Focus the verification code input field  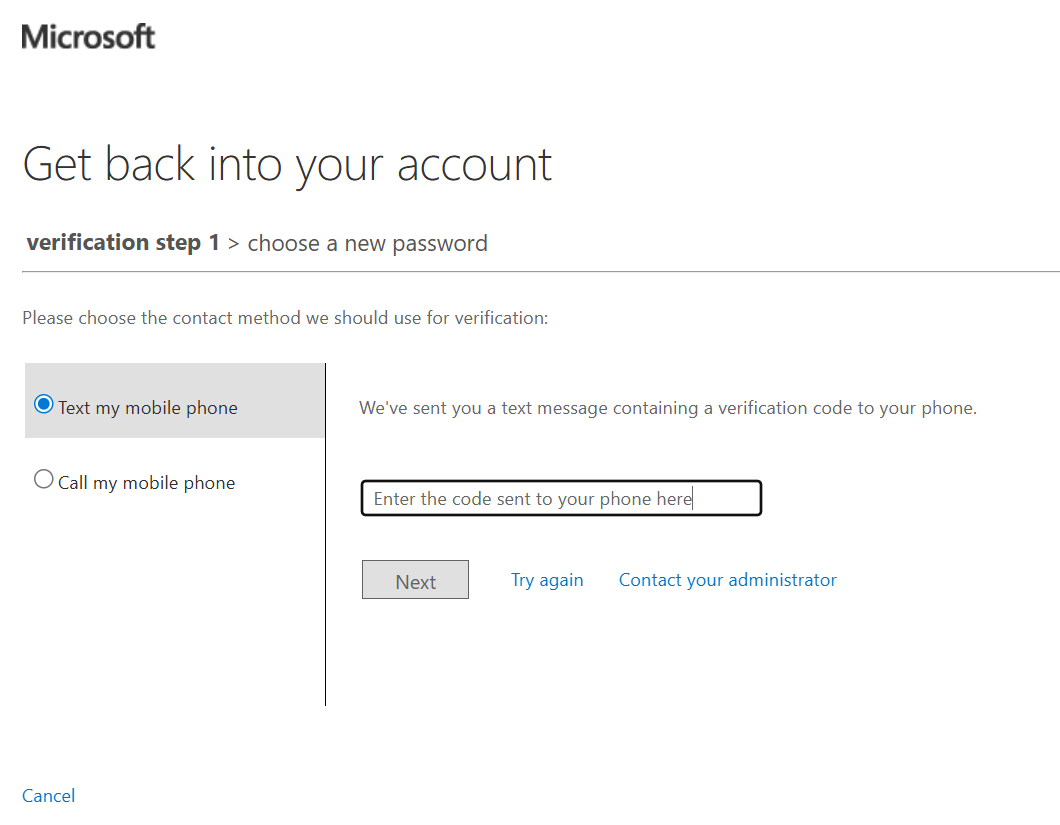[x=561, y=498]
